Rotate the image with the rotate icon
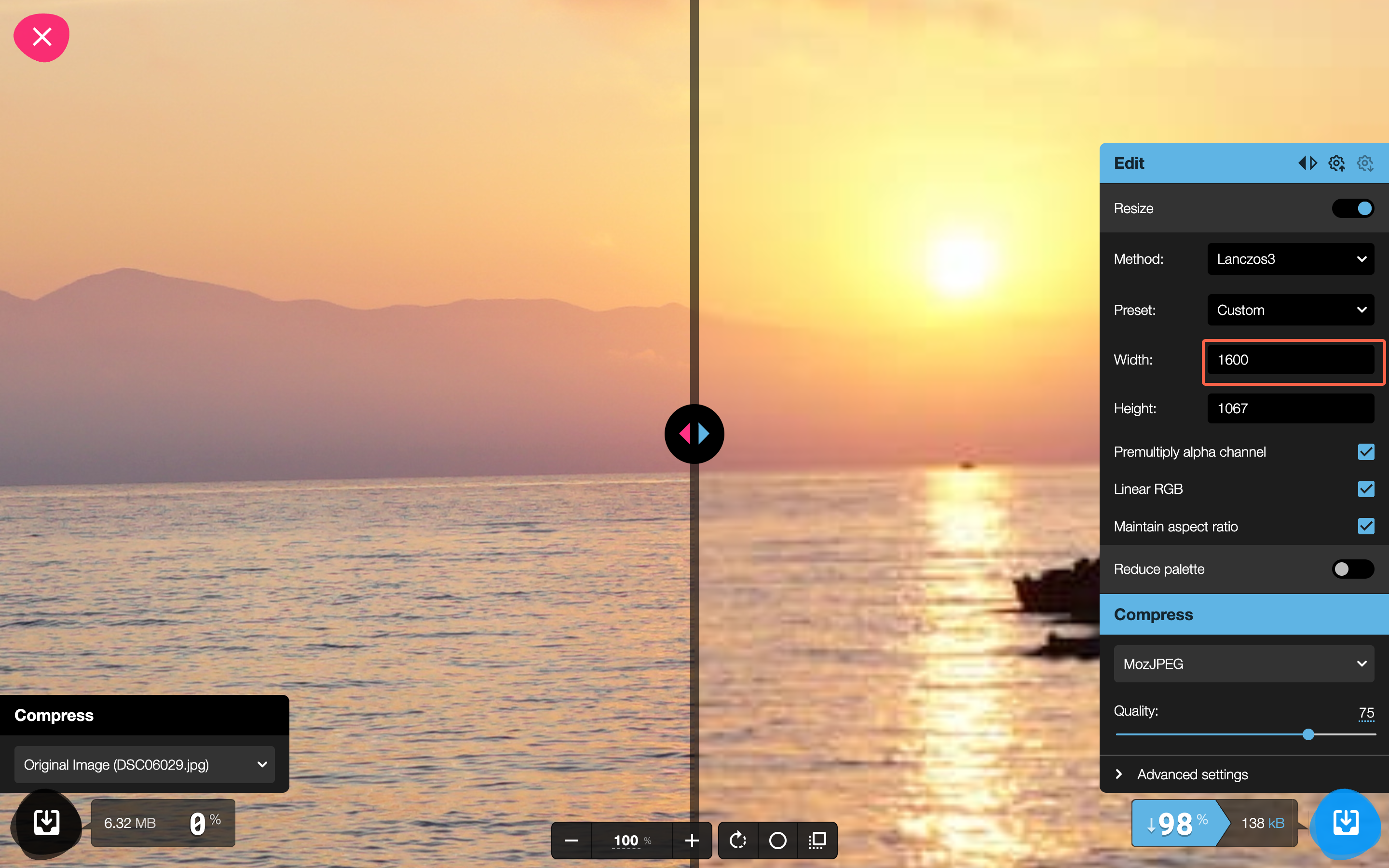The image size is (1389, 868). [737, 841]
